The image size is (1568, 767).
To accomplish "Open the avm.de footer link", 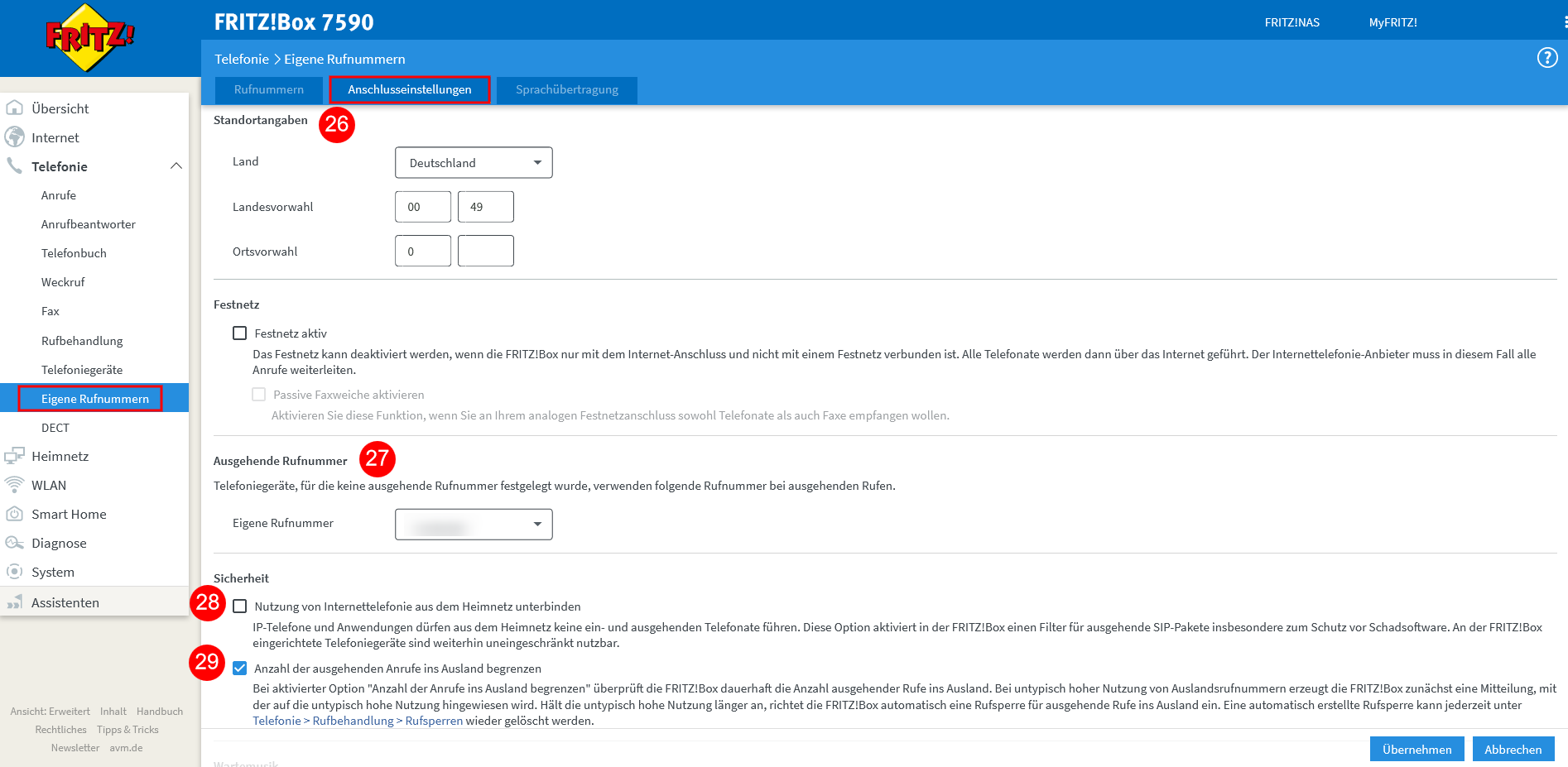I will (126, 748).
